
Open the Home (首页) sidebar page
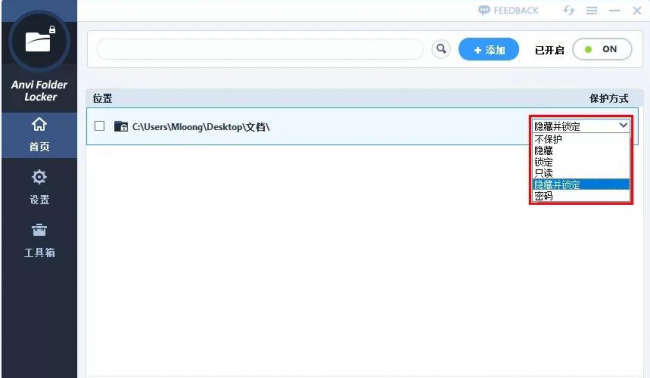click(39, 135)
